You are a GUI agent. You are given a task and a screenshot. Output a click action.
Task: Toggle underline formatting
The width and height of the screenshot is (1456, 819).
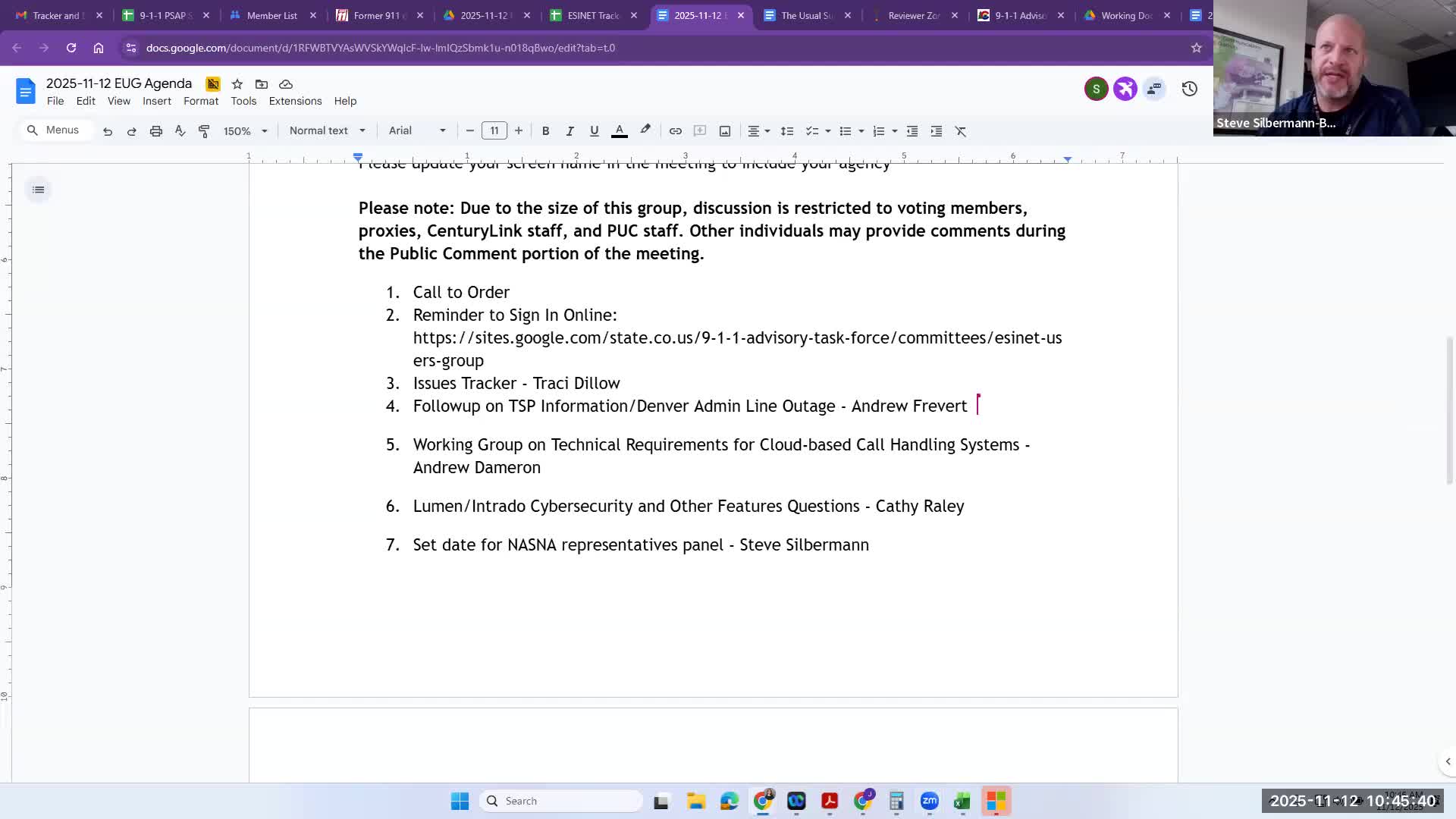(594, 130)
